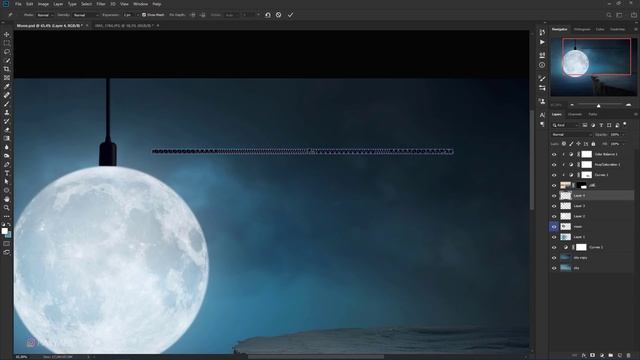Click the Lock all layer icon
This screenshot has height=360, width=640.
pyautogui.click(x=593, y=144)
